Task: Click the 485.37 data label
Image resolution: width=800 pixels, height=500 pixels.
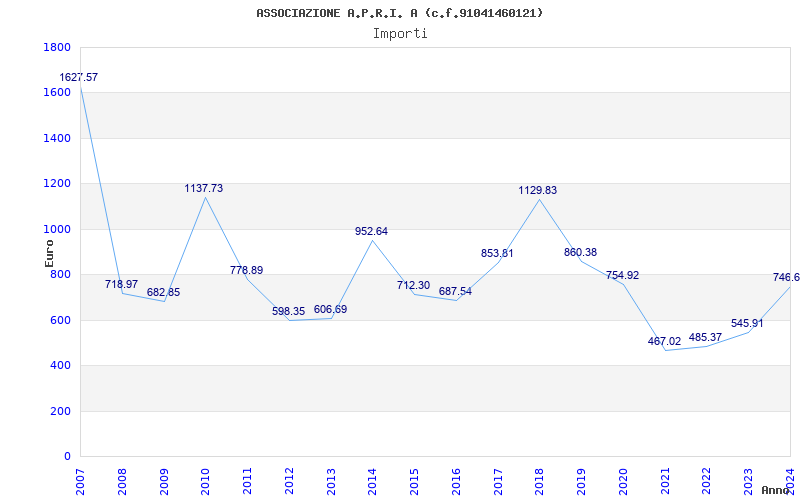Action: tap(705, 337)
